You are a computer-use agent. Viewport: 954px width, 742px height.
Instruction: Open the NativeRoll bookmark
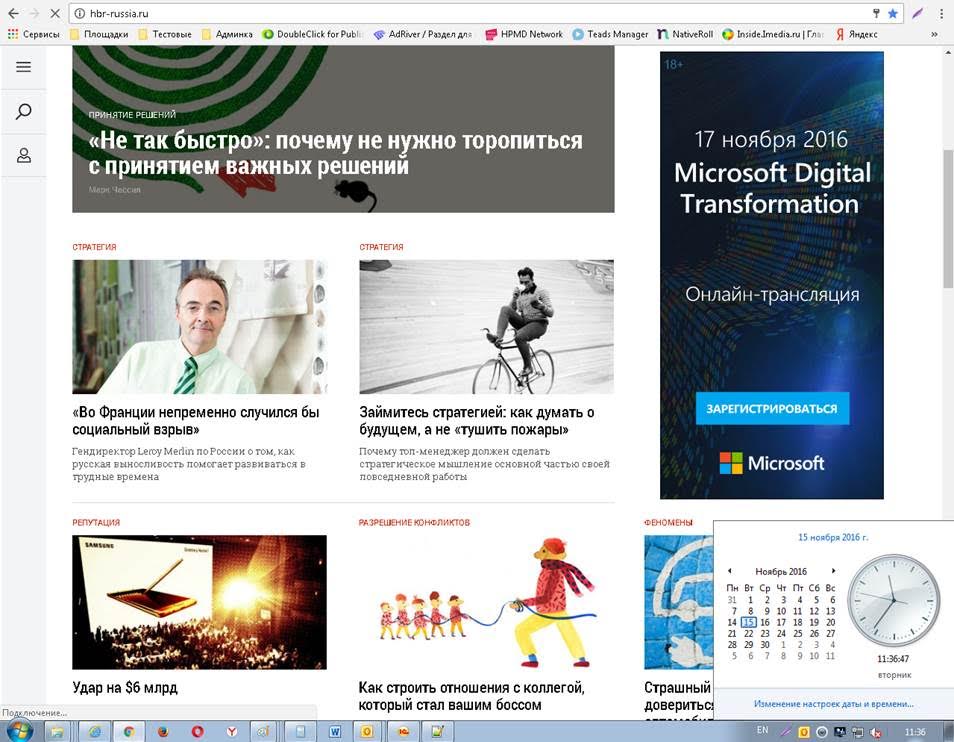click(x=685, y=35)
